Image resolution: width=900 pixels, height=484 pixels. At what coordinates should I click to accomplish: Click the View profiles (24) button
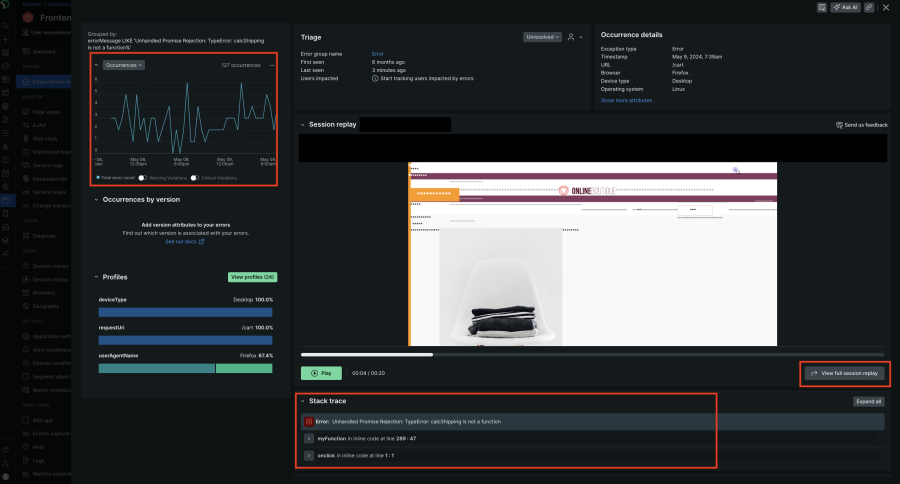coord(251,277)
